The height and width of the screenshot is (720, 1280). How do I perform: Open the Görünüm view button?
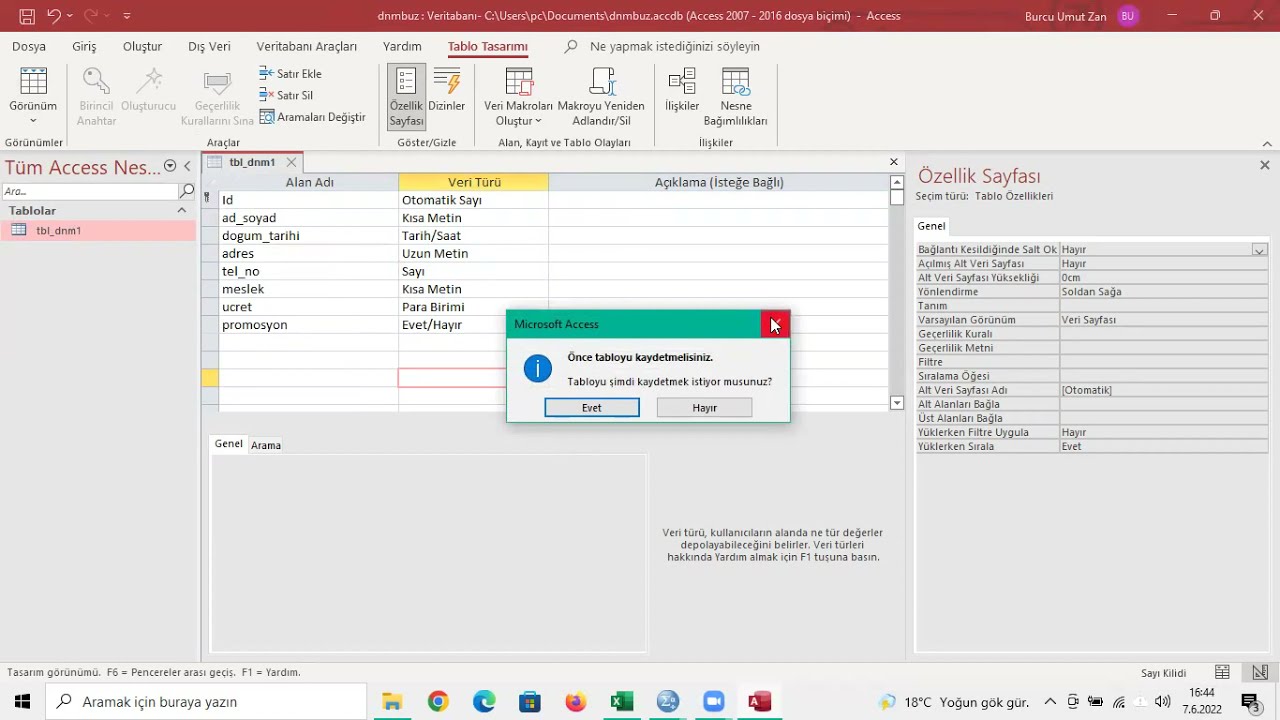click(x=33, y=97)
